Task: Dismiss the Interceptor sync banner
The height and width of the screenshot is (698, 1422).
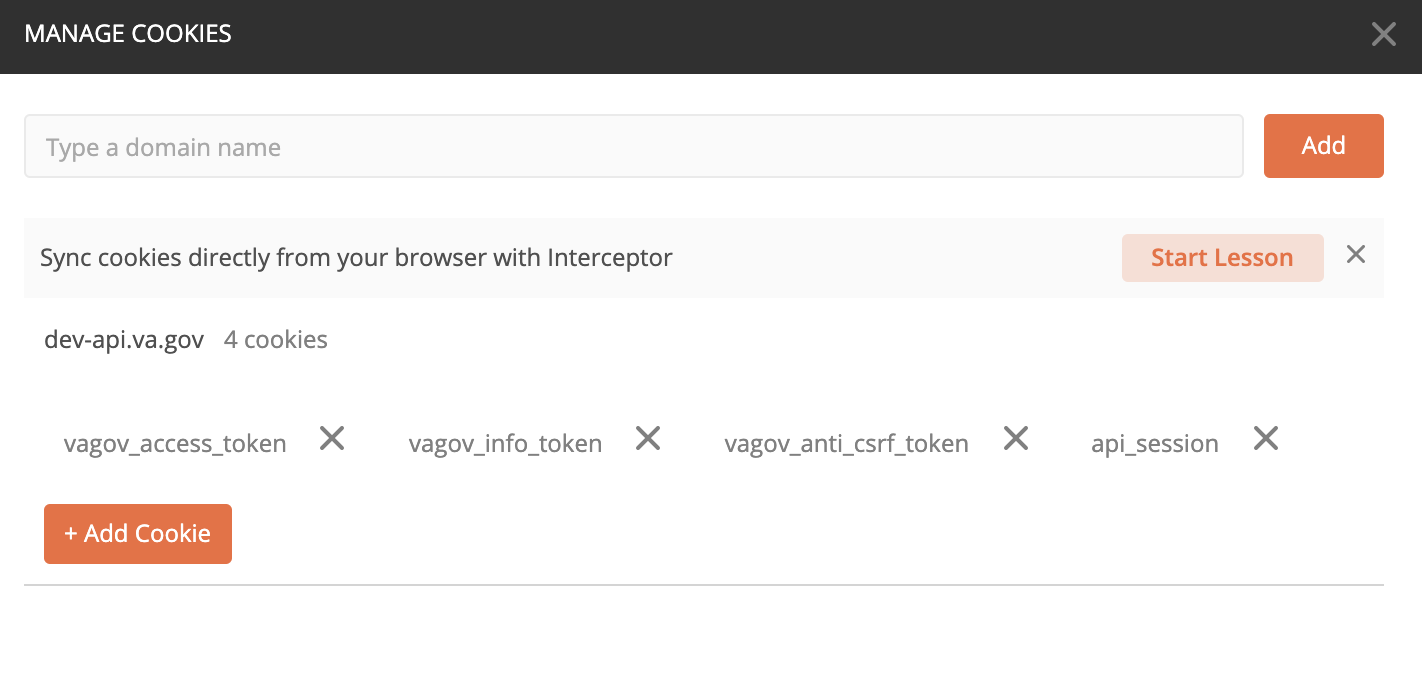Action: click(1355, 255)
